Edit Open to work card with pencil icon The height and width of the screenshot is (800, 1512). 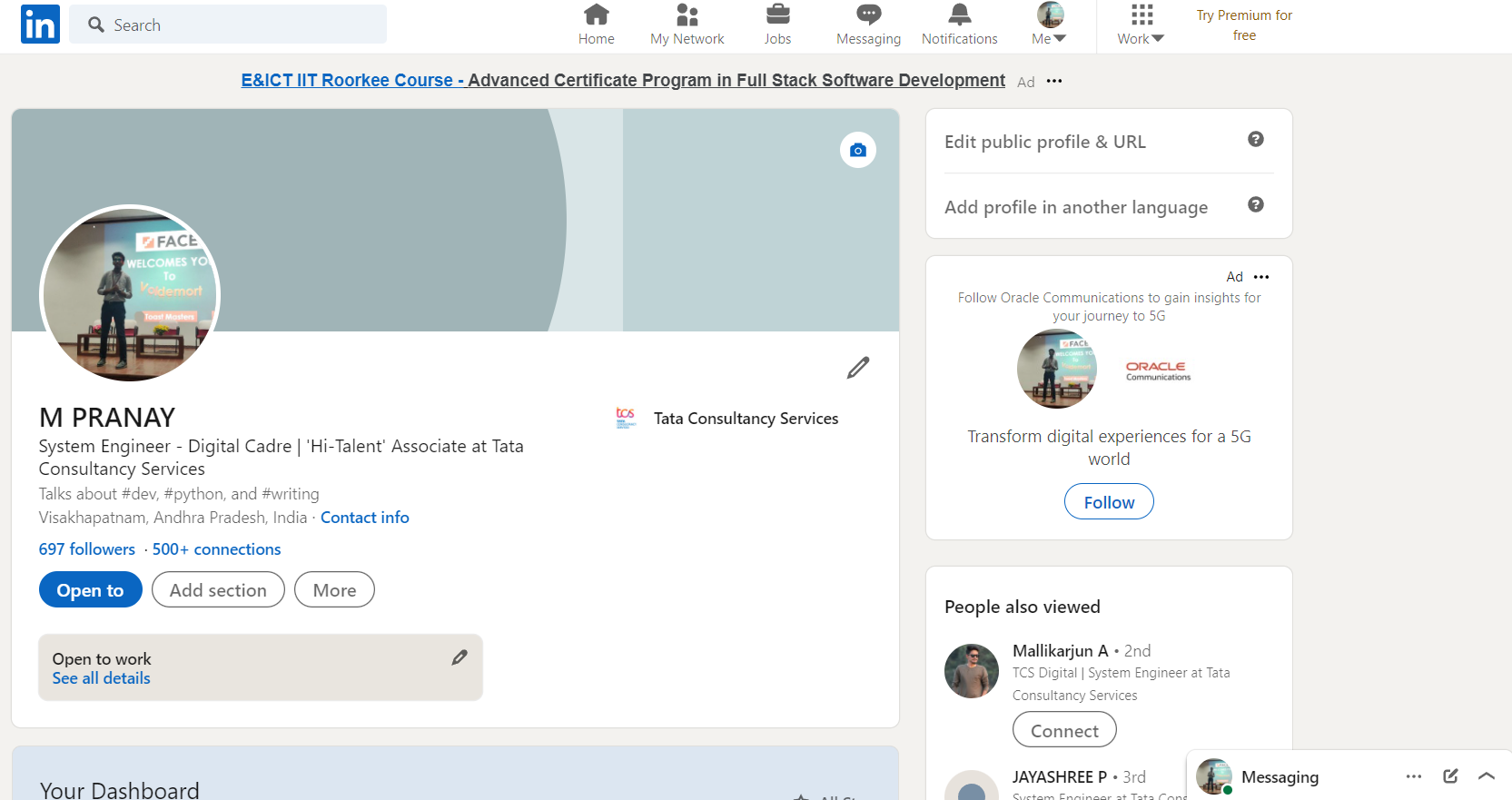click(x=460, y=657)
